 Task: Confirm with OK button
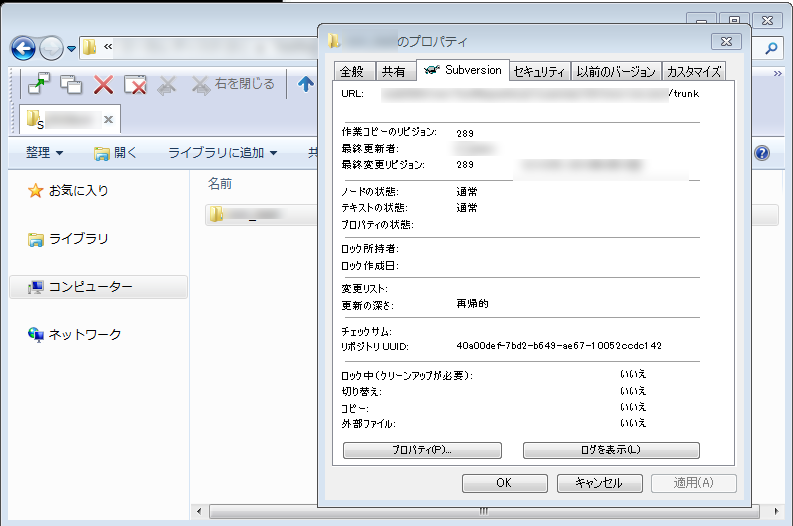click(x=504, y=483)
